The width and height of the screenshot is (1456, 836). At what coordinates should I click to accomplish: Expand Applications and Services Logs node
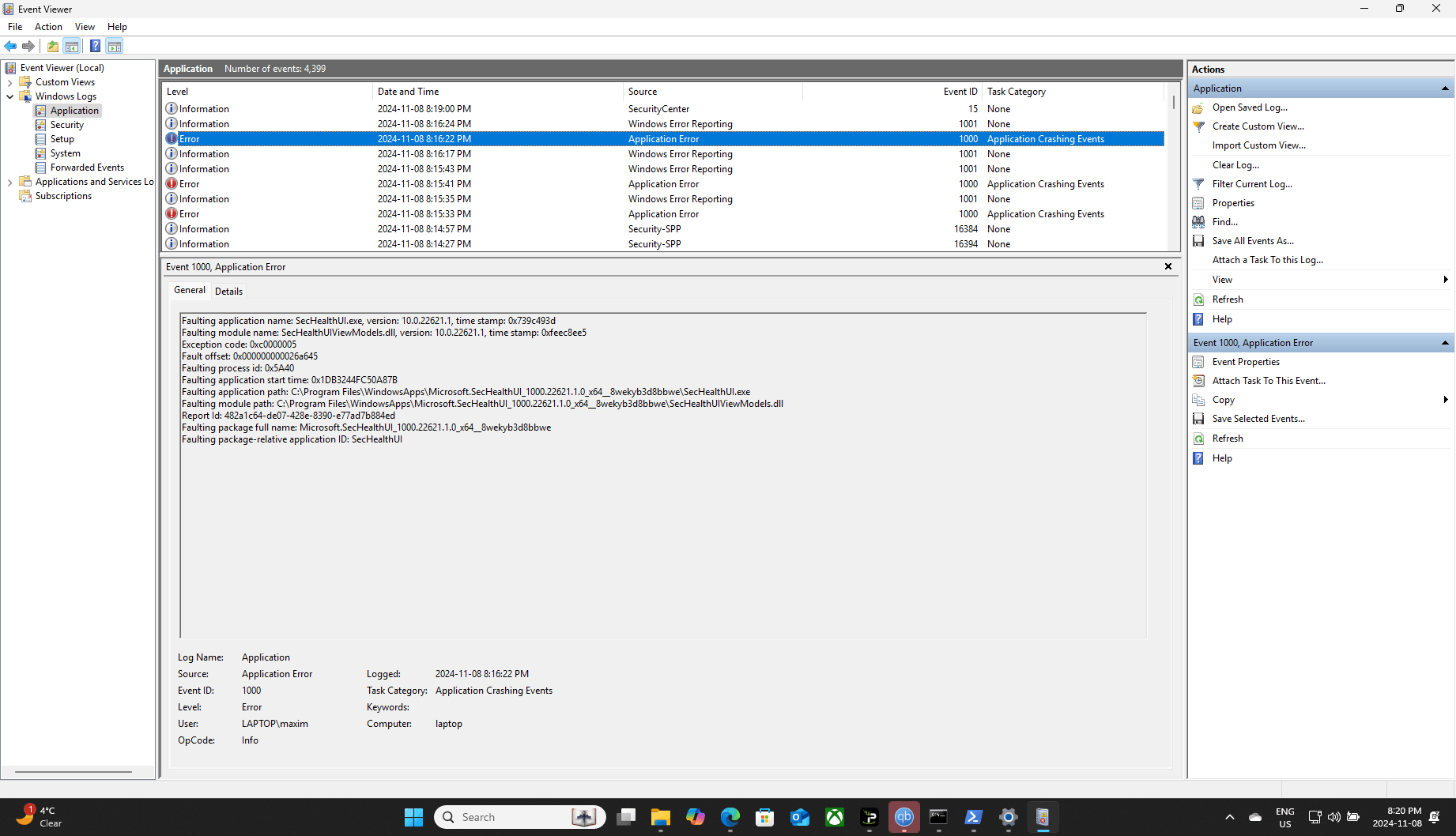tap(9, 182)
